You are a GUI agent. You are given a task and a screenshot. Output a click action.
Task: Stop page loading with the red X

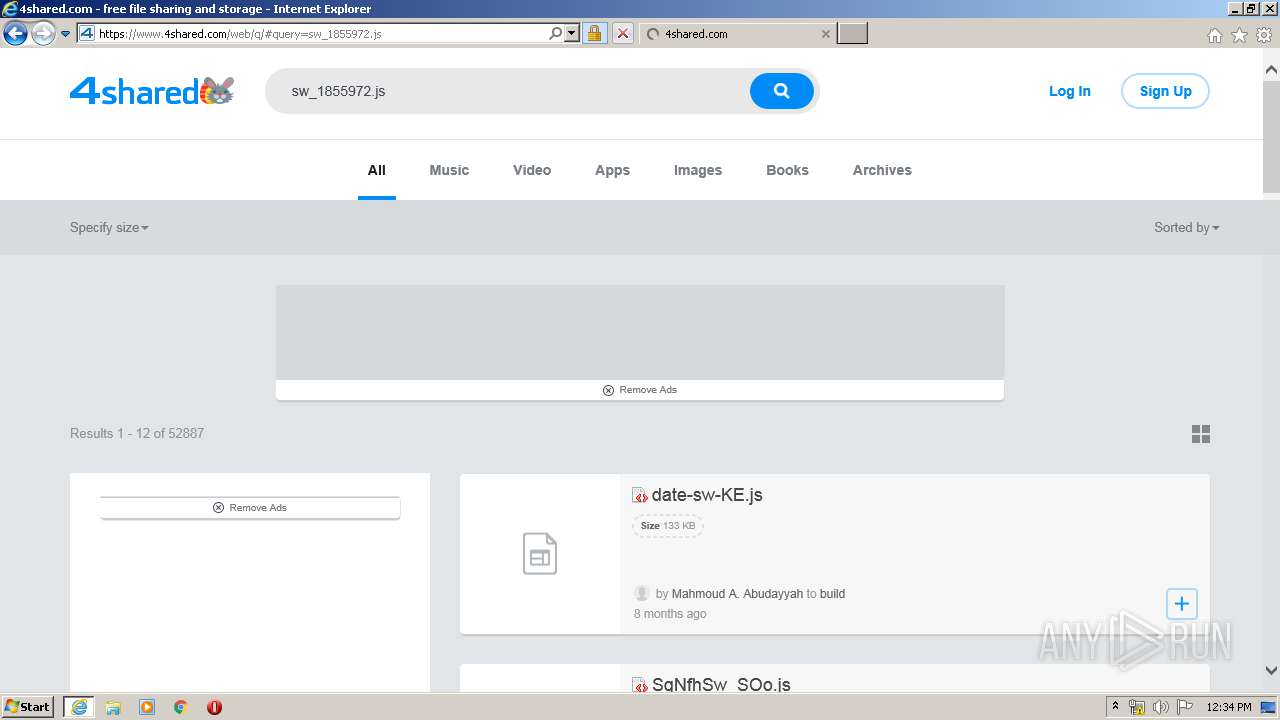tap(622, 34)
